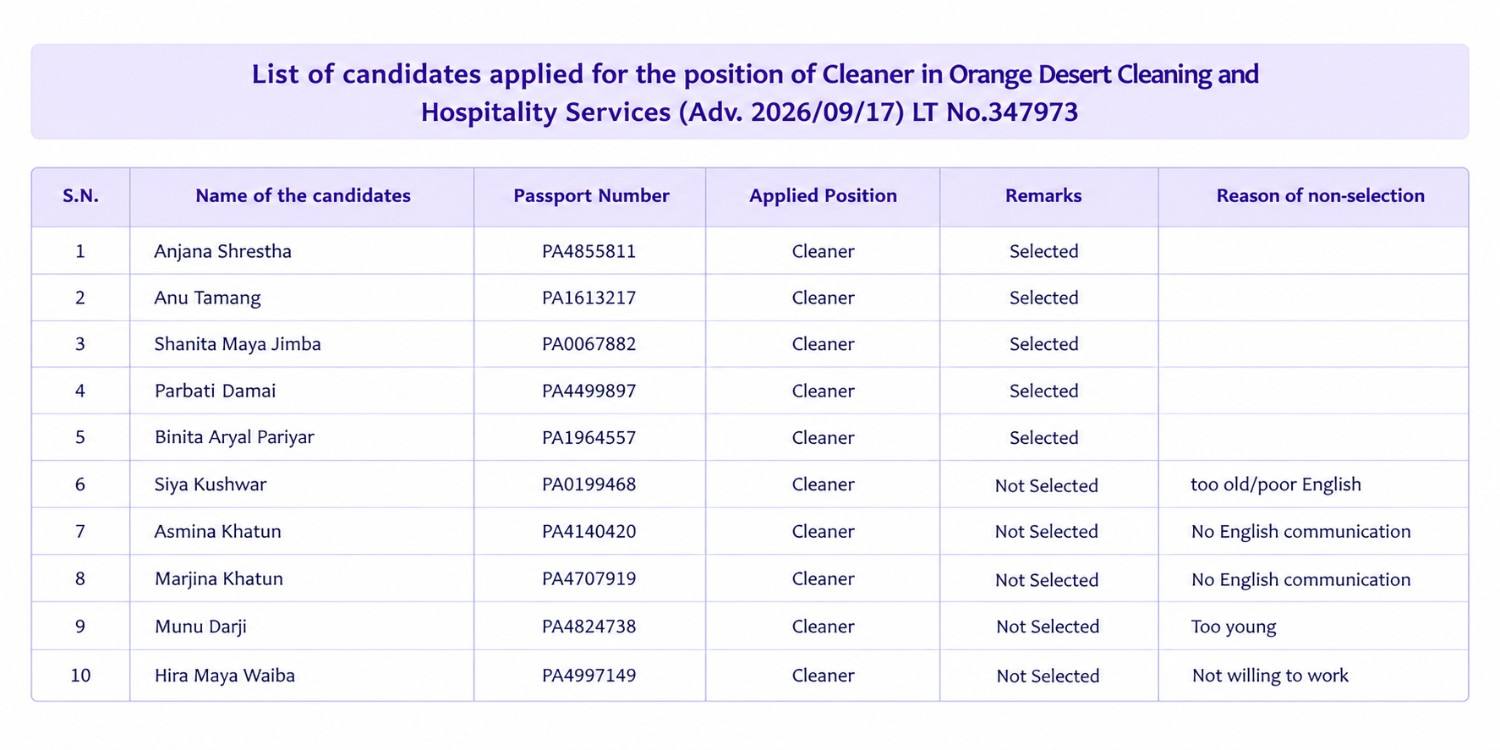
Task: Select candidate Hira Maya Waiba
Action: coord(225,675)
